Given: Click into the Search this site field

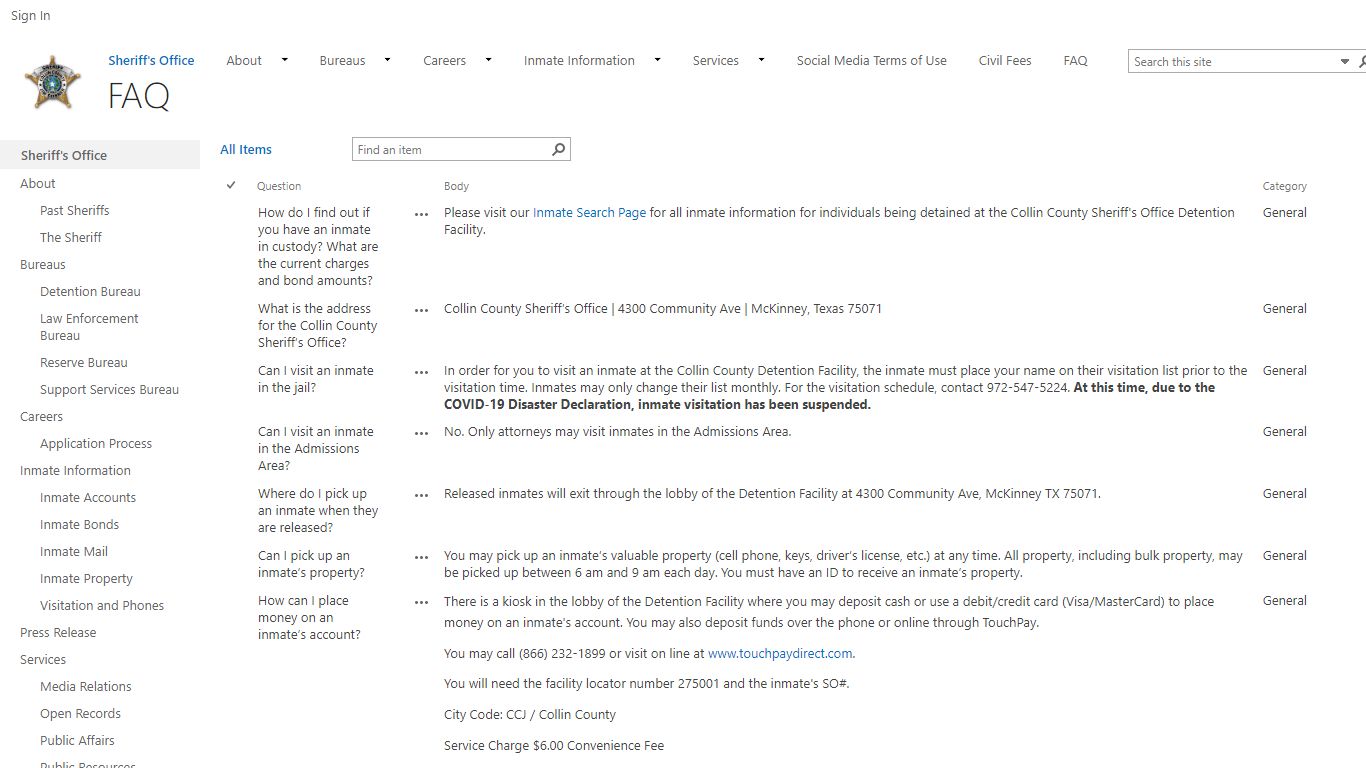Looking at the screenshot, I should pos(1234,62).
